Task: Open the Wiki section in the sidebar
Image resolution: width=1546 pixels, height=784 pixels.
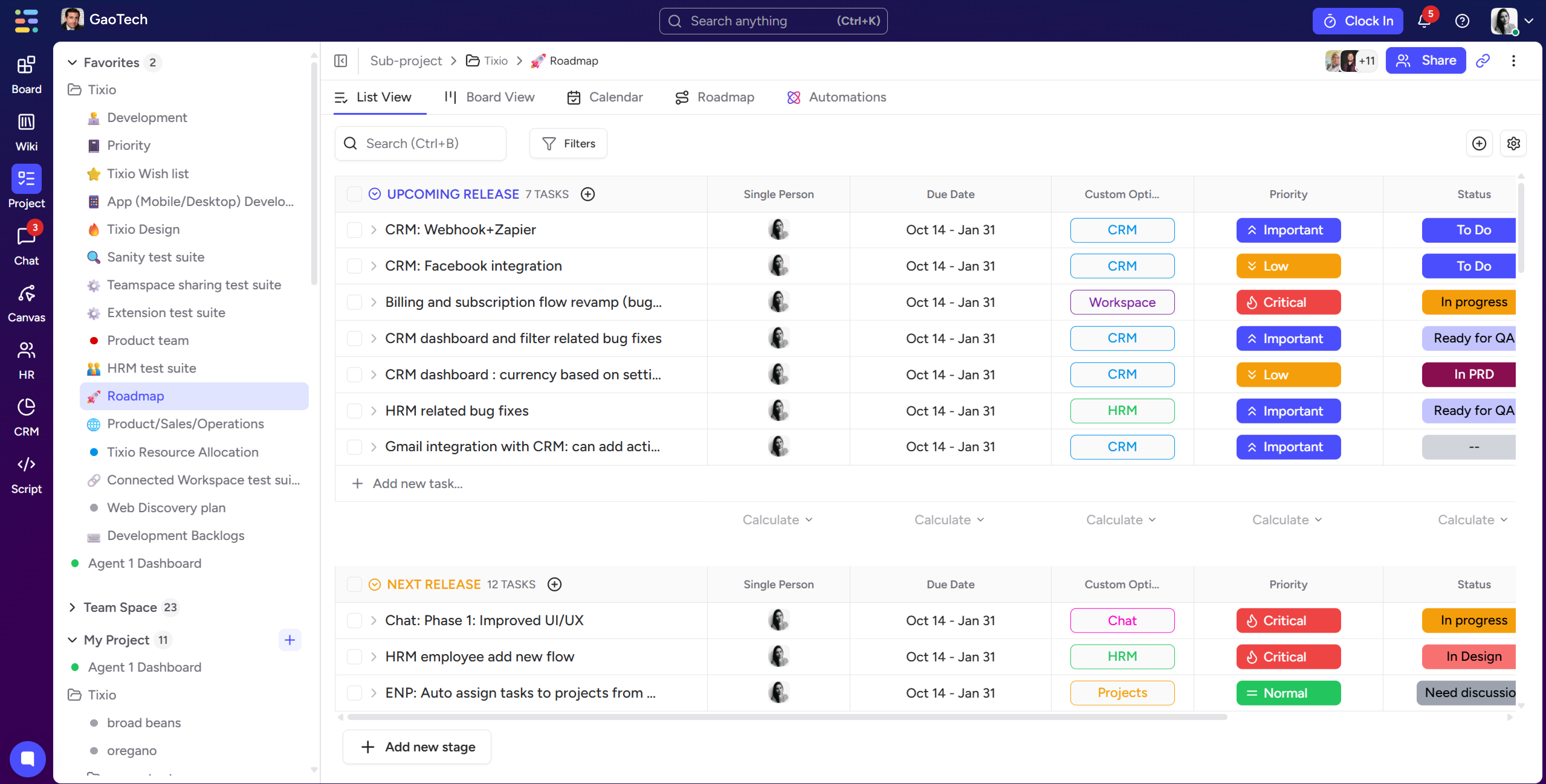Action: click(x=26, y=132)
